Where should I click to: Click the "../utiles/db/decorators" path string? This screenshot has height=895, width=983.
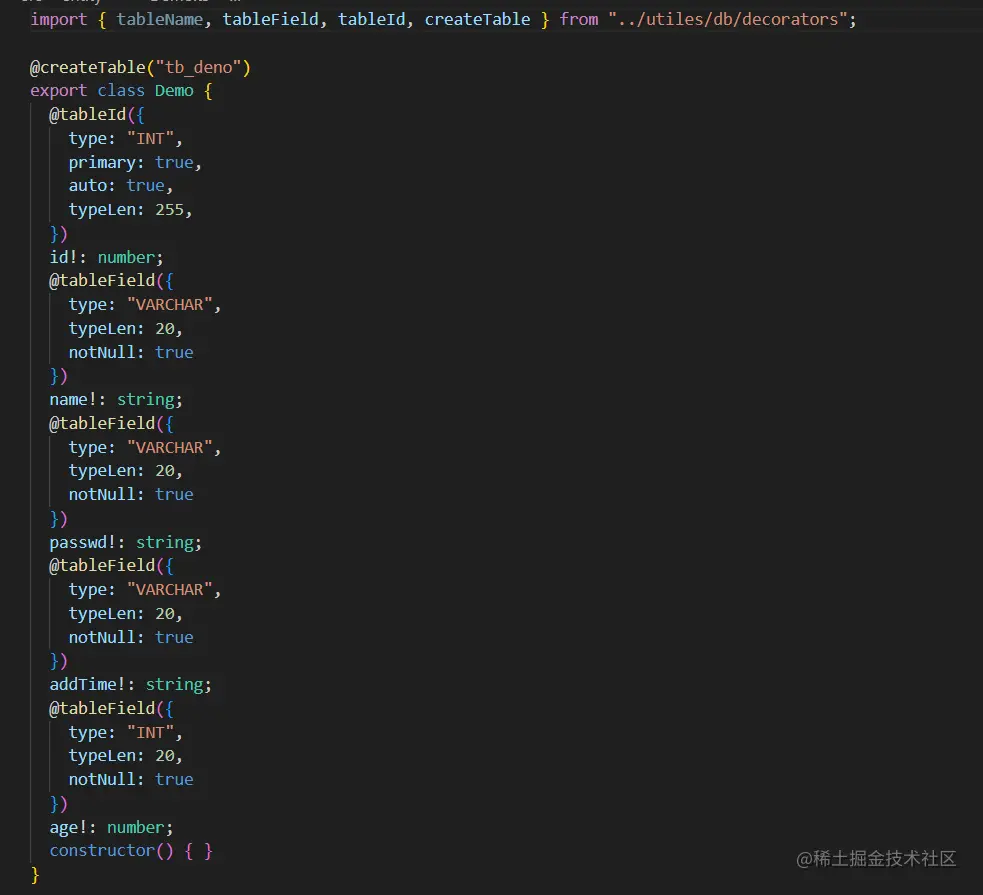pos(727,20)
